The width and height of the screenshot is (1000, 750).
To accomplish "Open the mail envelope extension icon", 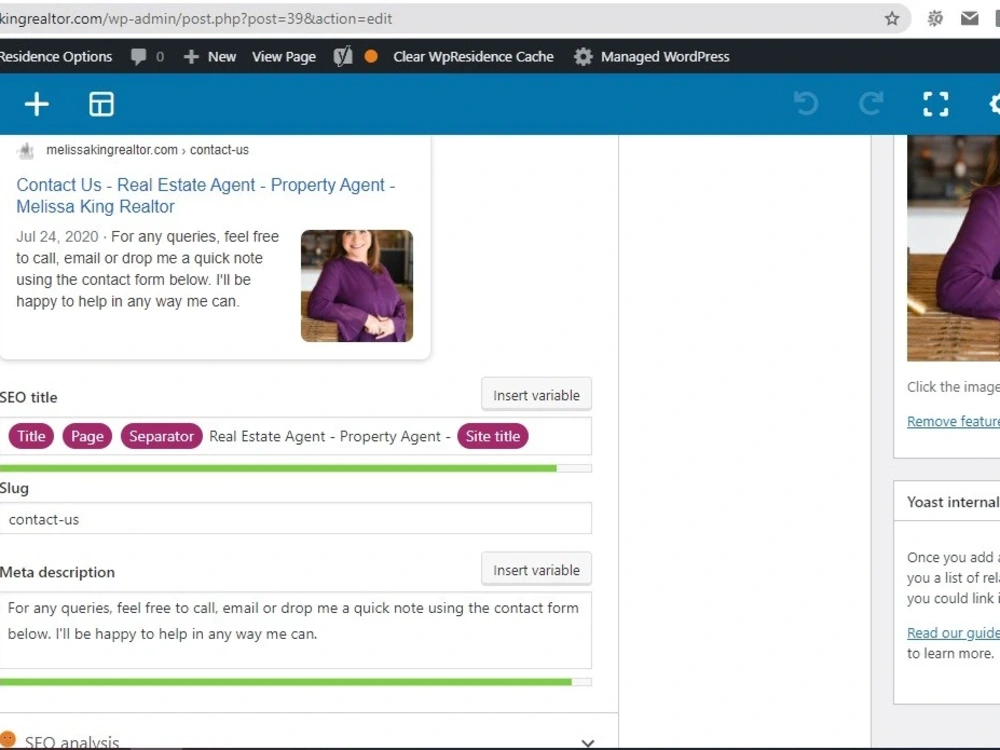I will 969,18.
